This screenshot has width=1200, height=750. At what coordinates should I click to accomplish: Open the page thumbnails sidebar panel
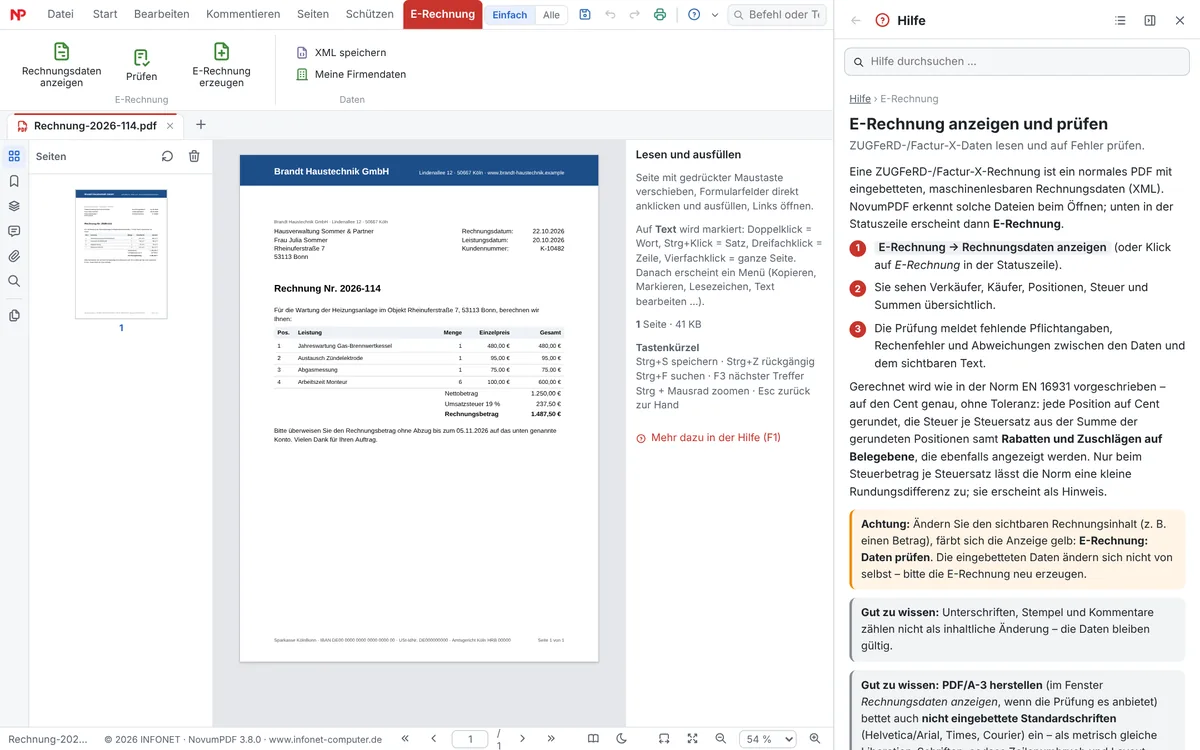[x=14, y=156]
